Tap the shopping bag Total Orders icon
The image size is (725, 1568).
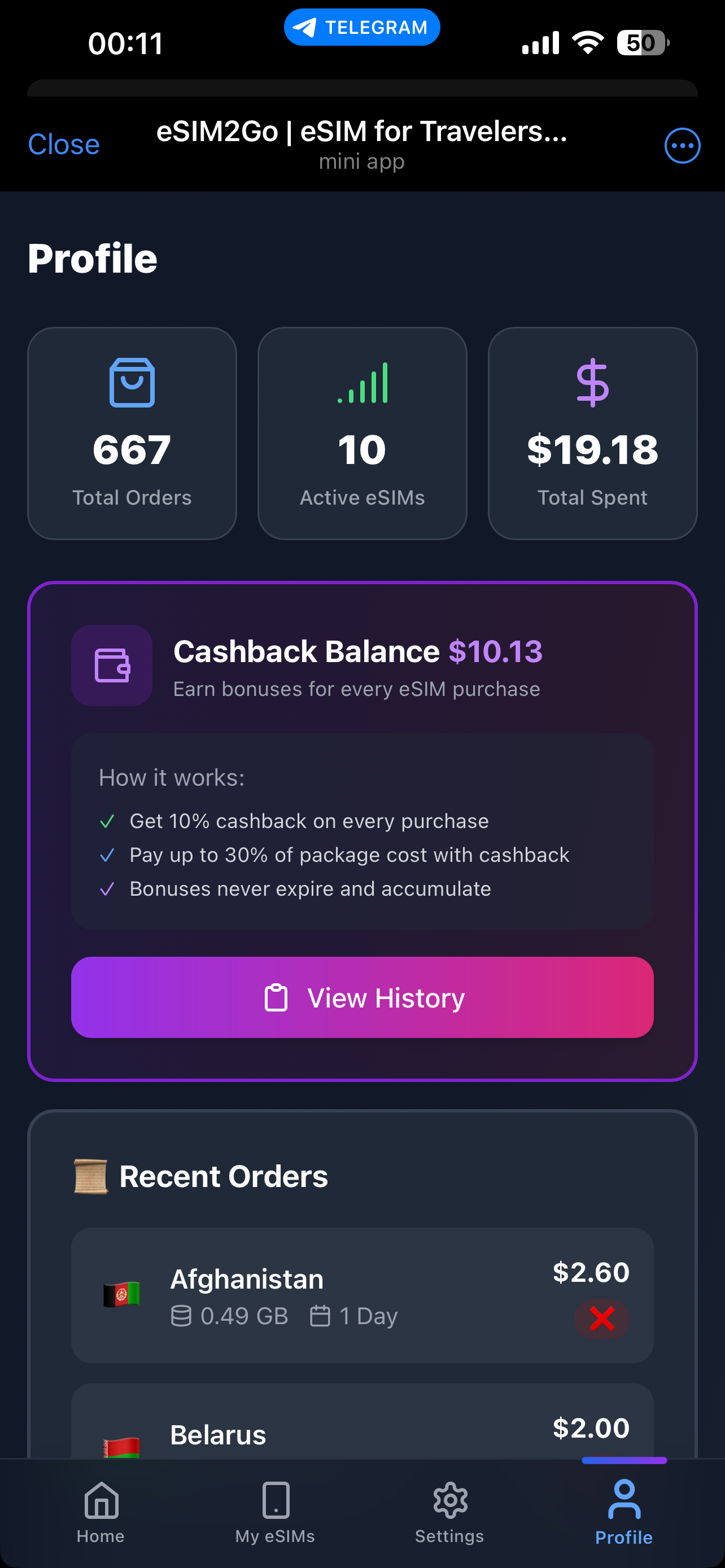coord(132,382)
